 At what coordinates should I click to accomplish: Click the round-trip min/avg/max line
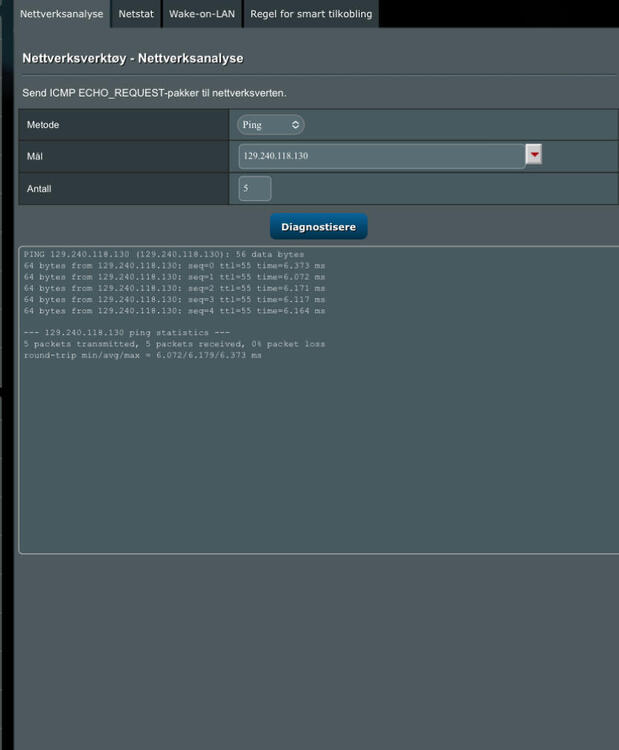pyautogui.click(x=142, y=355)
